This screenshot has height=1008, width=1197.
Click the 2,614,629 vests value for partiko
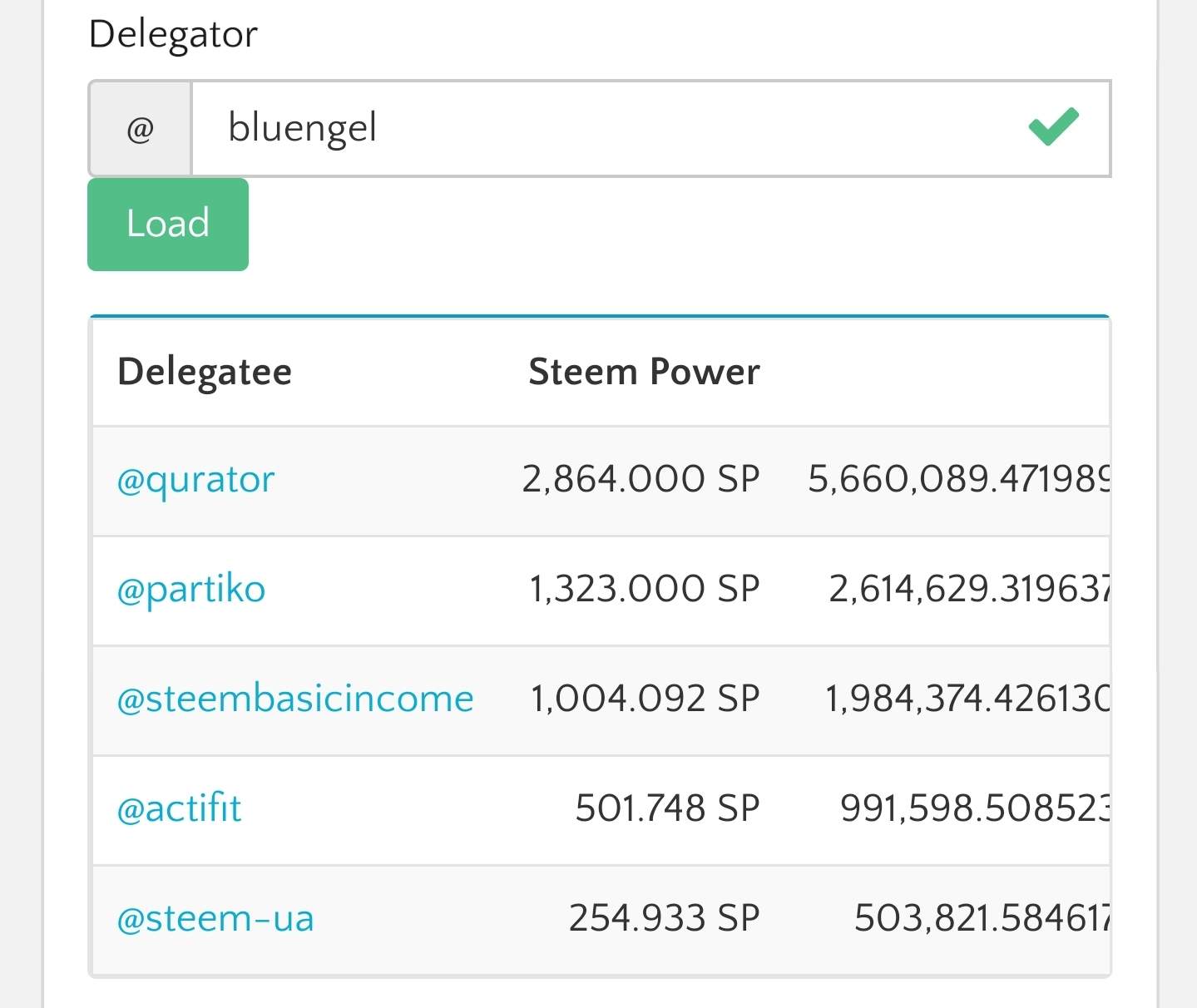968,590
